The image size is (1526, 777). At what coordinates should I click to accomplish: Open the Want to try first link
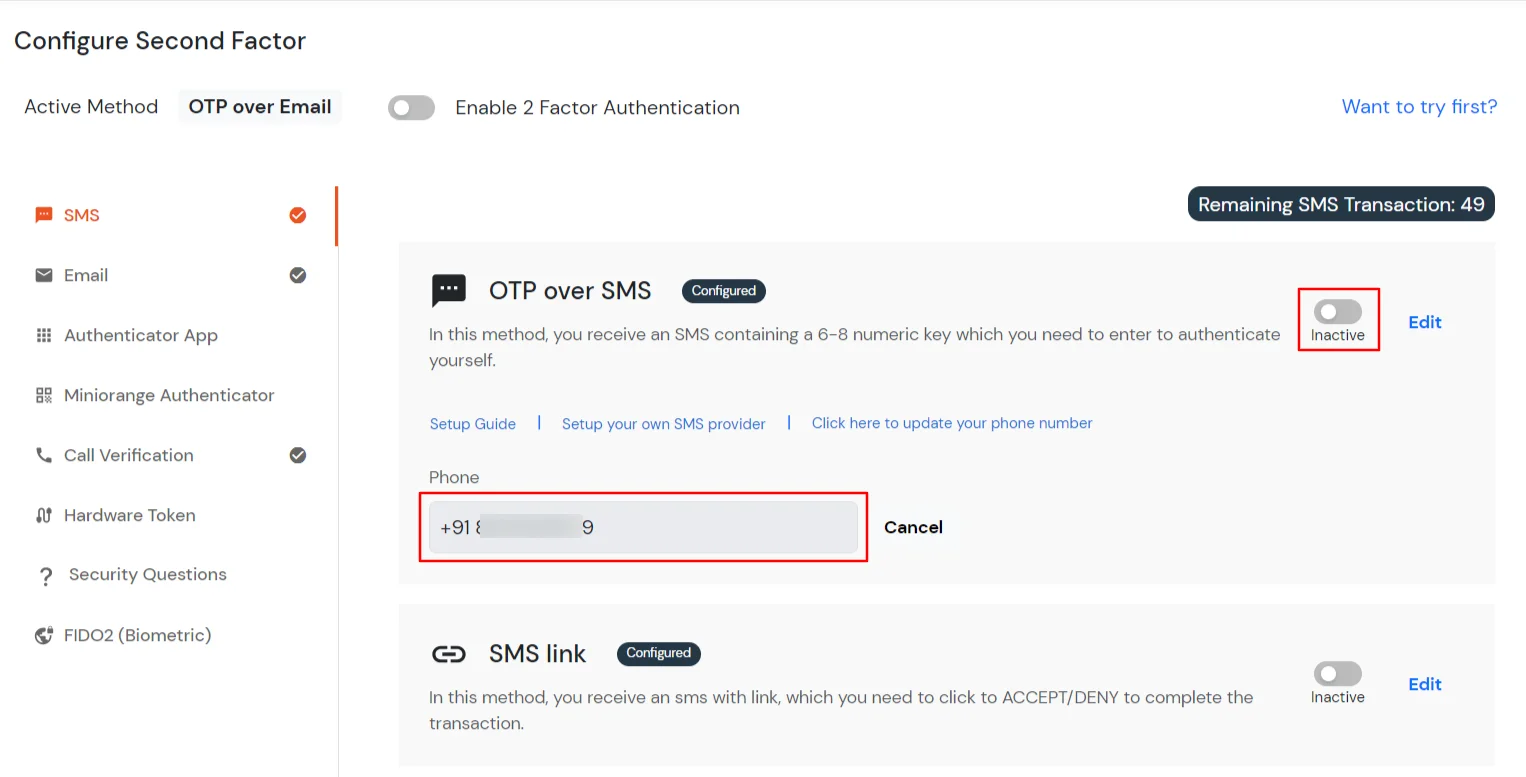[1419, 106]
